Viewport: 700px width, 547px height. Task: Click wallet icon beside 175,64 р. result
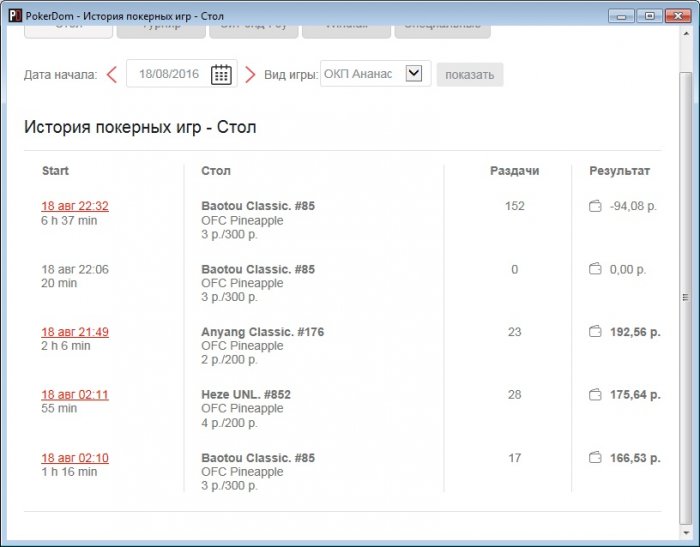594,395
